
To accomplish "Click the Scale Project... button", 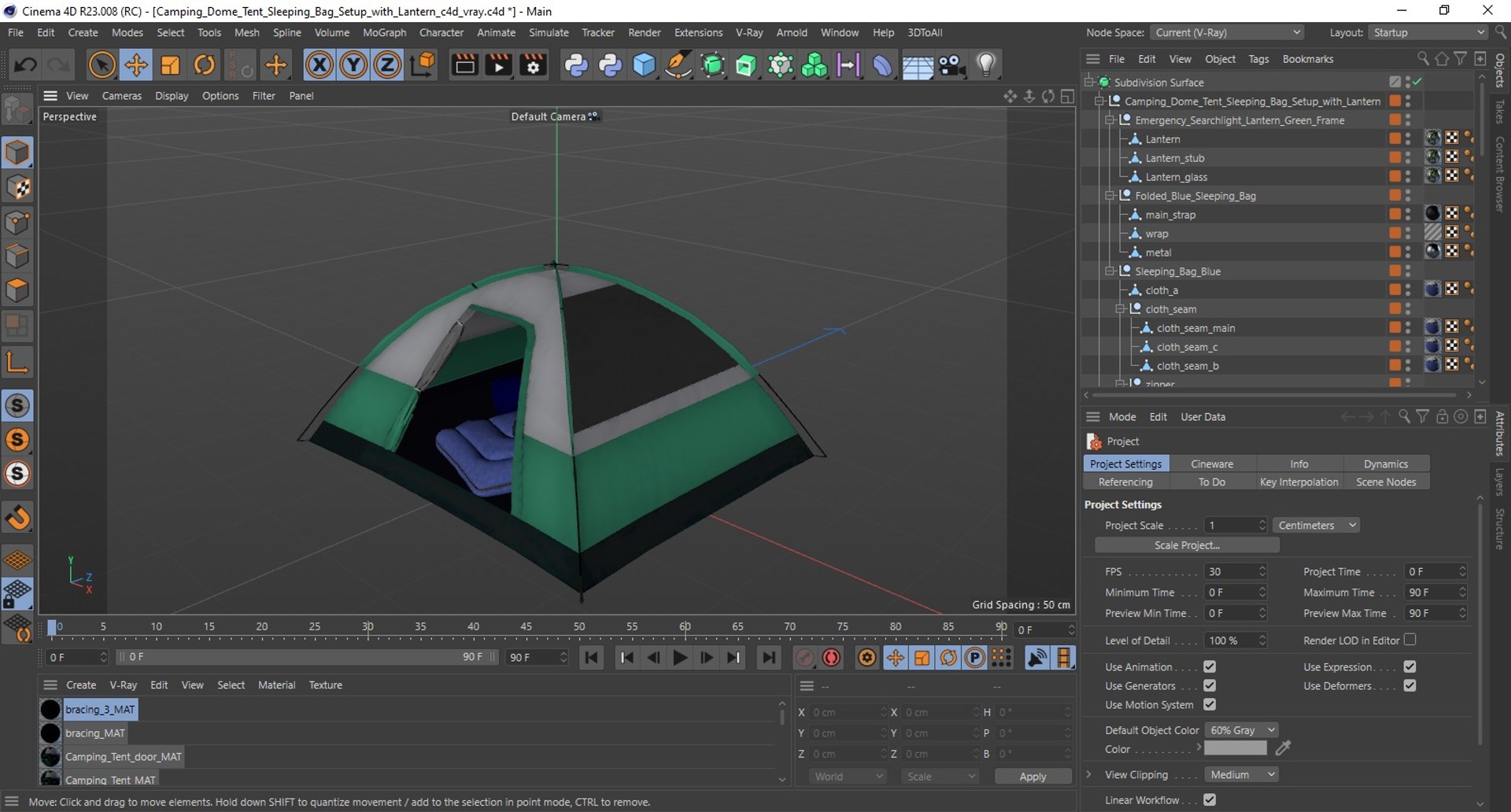I will click(x=1187, y=546).
